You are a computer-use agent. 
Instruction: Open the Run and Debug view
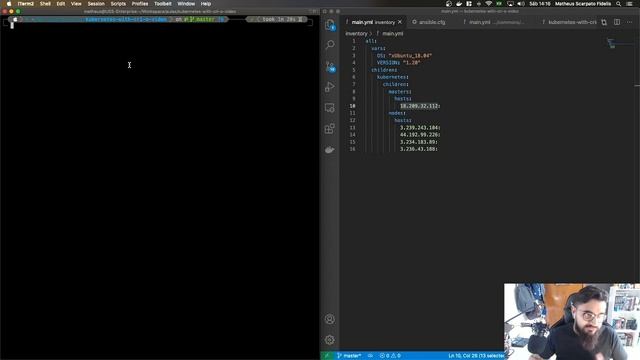point(330,87)
